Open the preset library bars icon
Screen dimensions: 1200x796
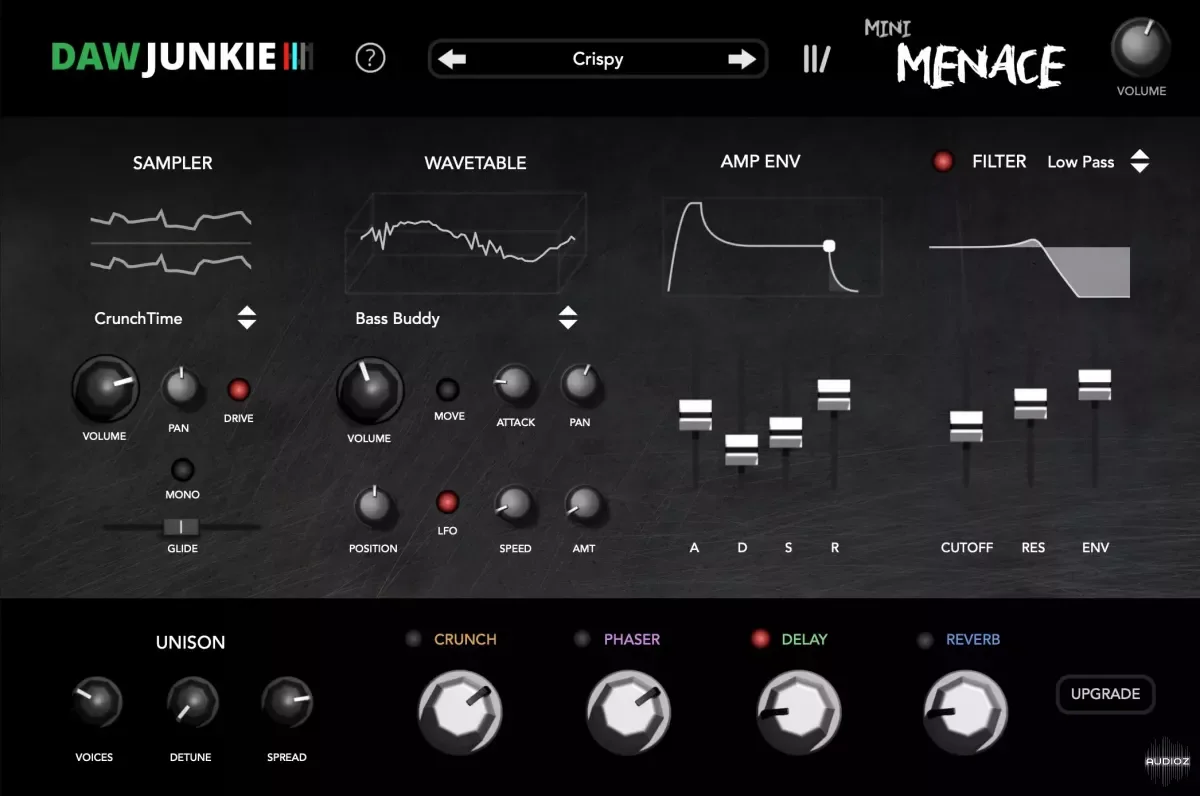[816, 59]
